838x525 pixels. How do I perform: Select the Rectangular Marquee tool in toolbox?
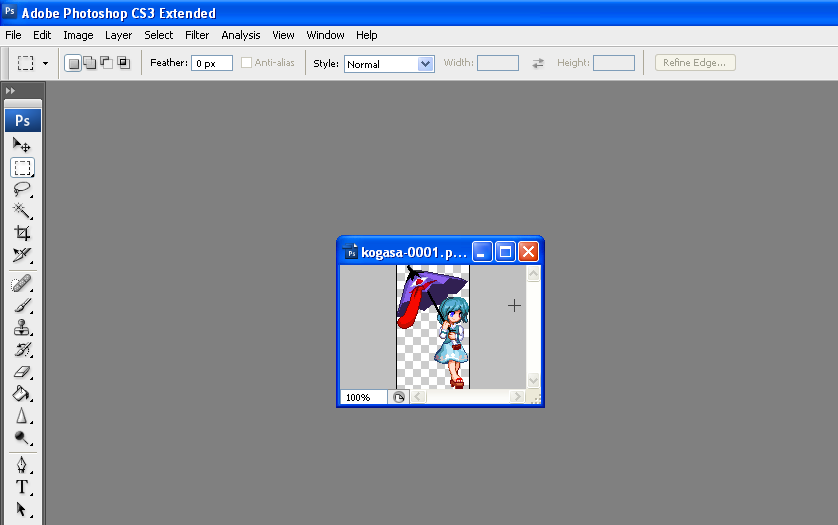22,167
